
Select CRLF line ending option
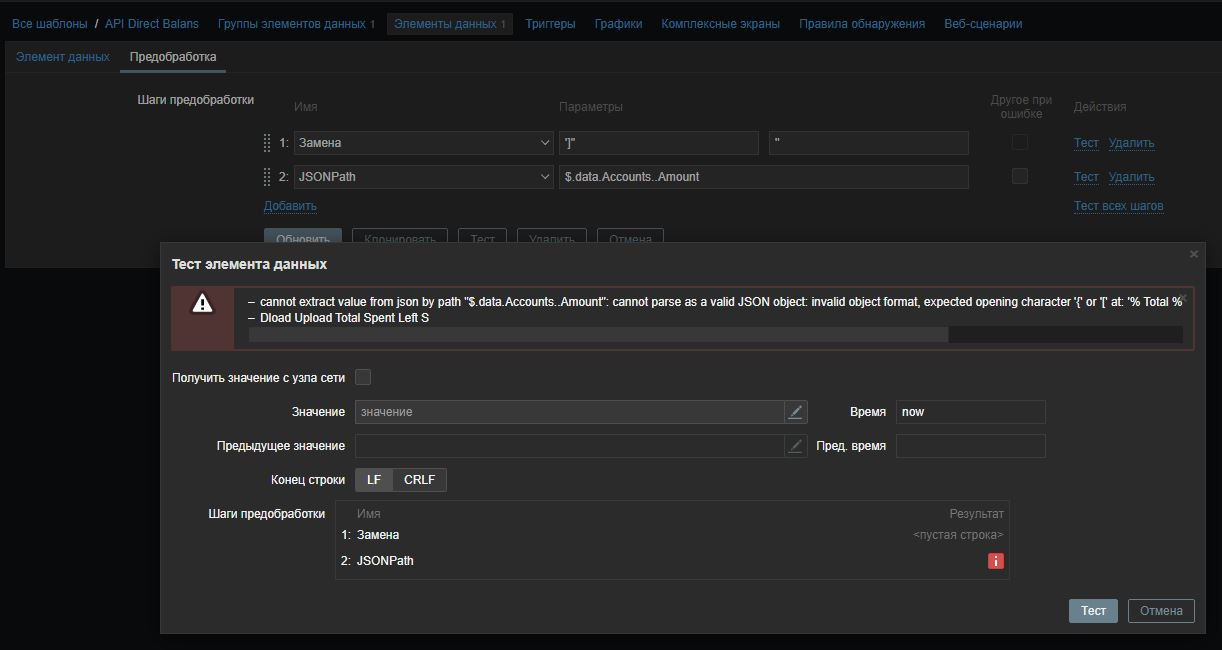click(x=419, y=480)
